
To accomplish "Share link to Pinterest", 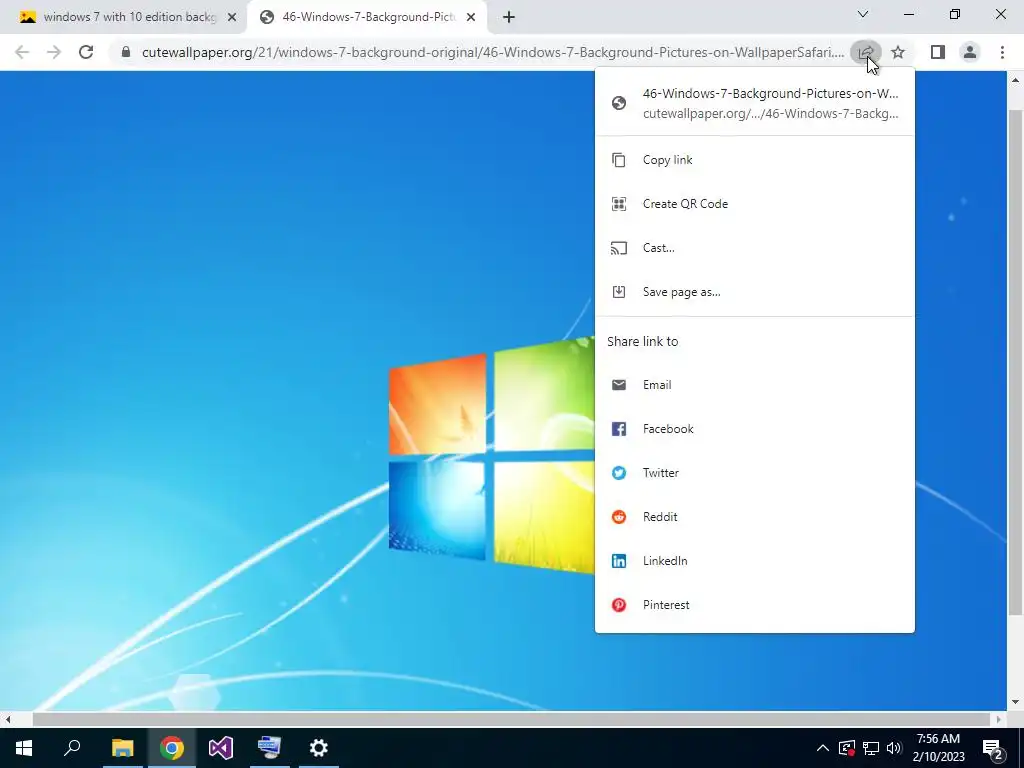I will click(x=754, y=605).
